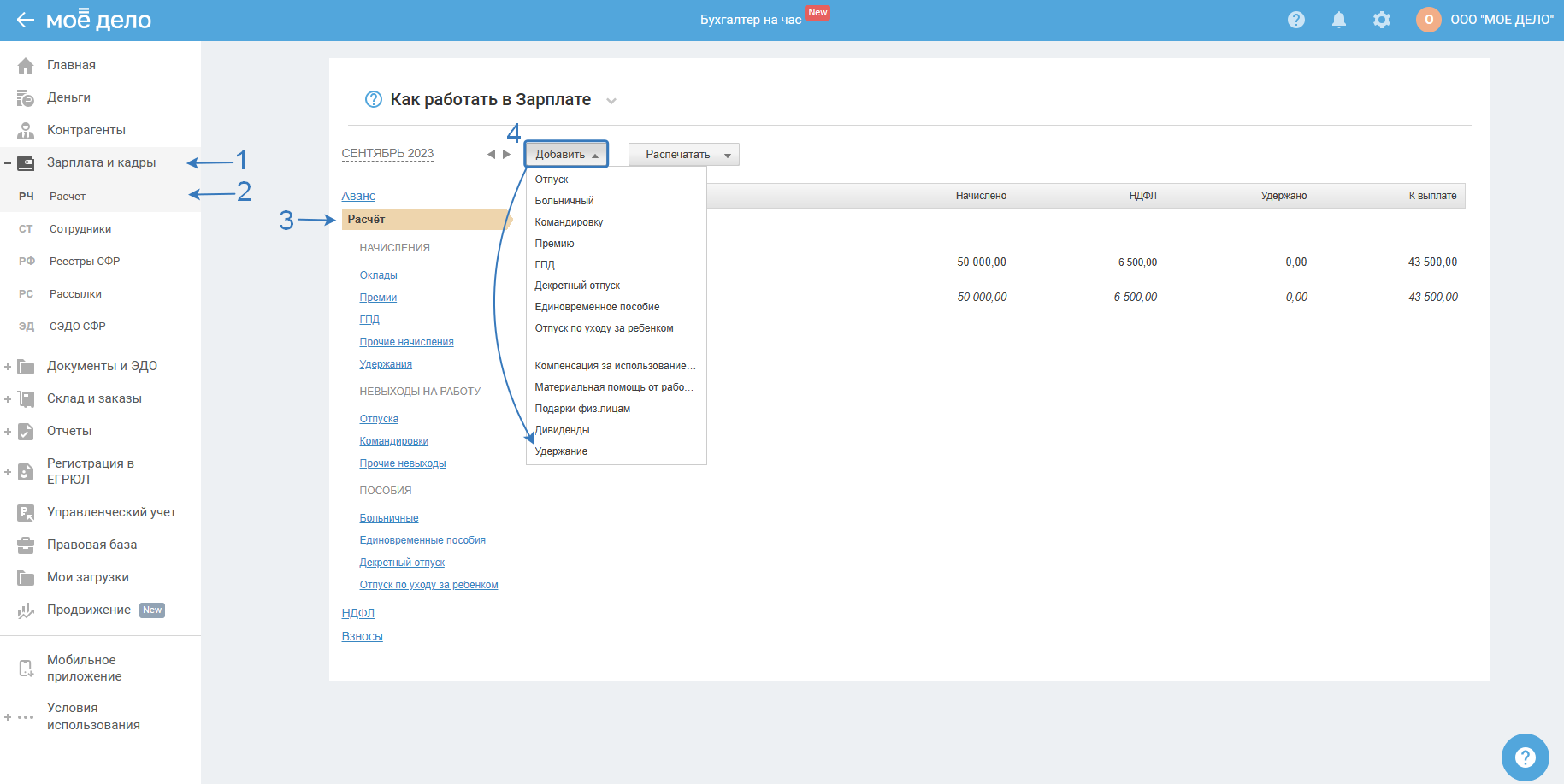This screenshot has height=784, width=1564.
Task: Open floating help chat button
Action: 1525,757
